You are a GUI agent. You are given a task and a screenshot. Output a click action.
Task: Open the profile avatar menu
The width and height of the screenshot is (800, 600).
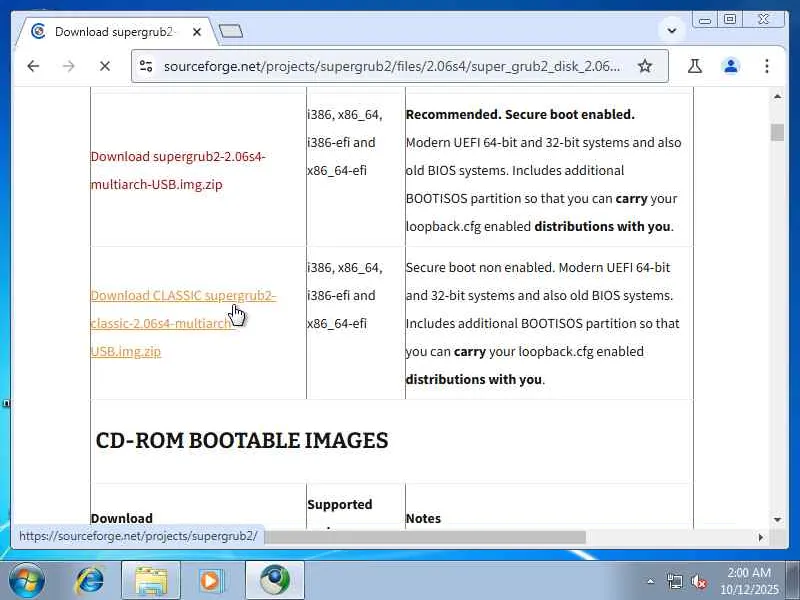tap(731, 66)
